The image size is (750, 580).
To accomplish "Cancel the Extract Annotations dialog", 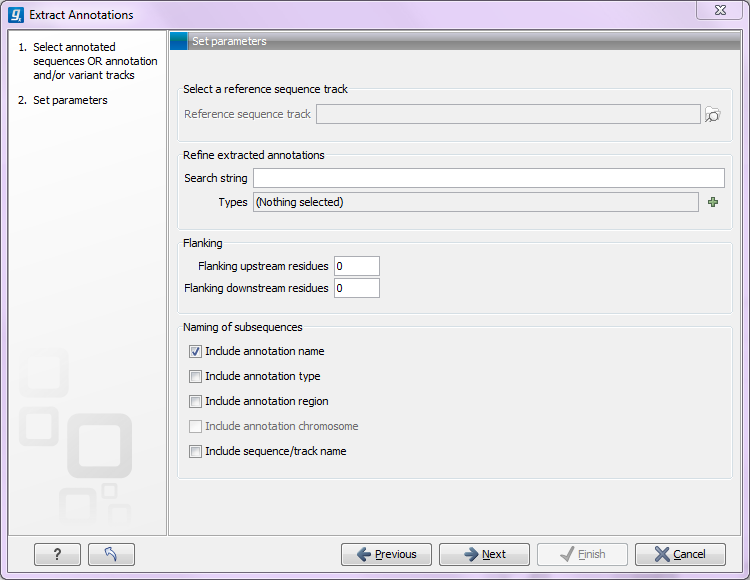I will pyautogui.click(x=680, y=554).
